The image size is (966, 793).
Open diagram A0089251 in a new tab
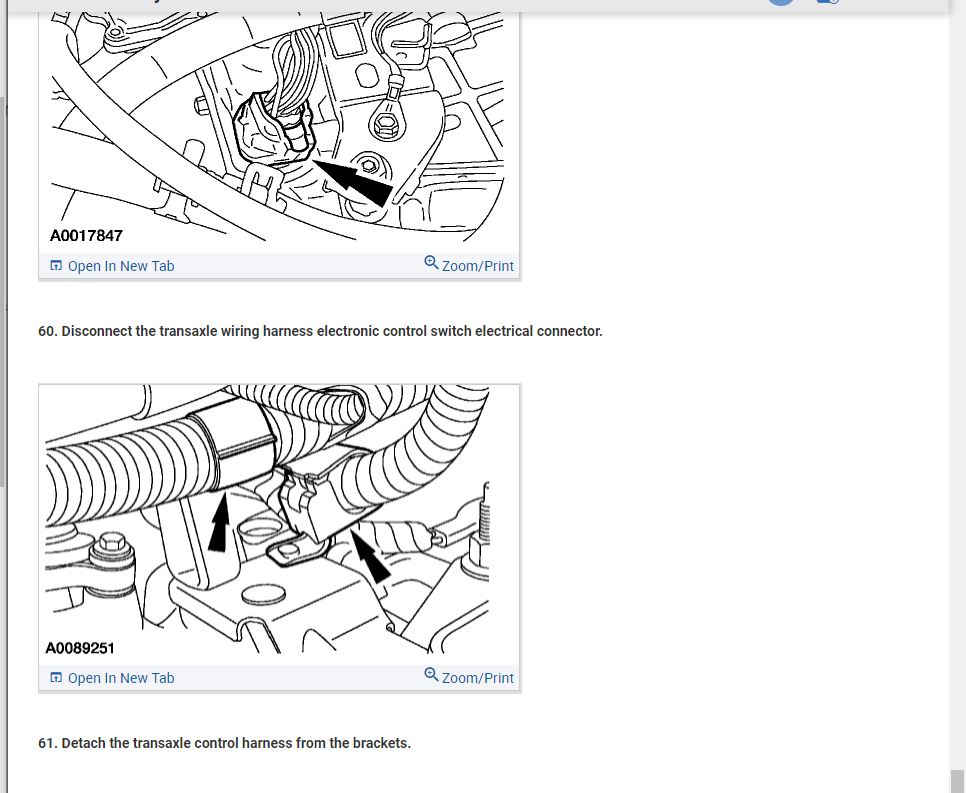[112, 678]
